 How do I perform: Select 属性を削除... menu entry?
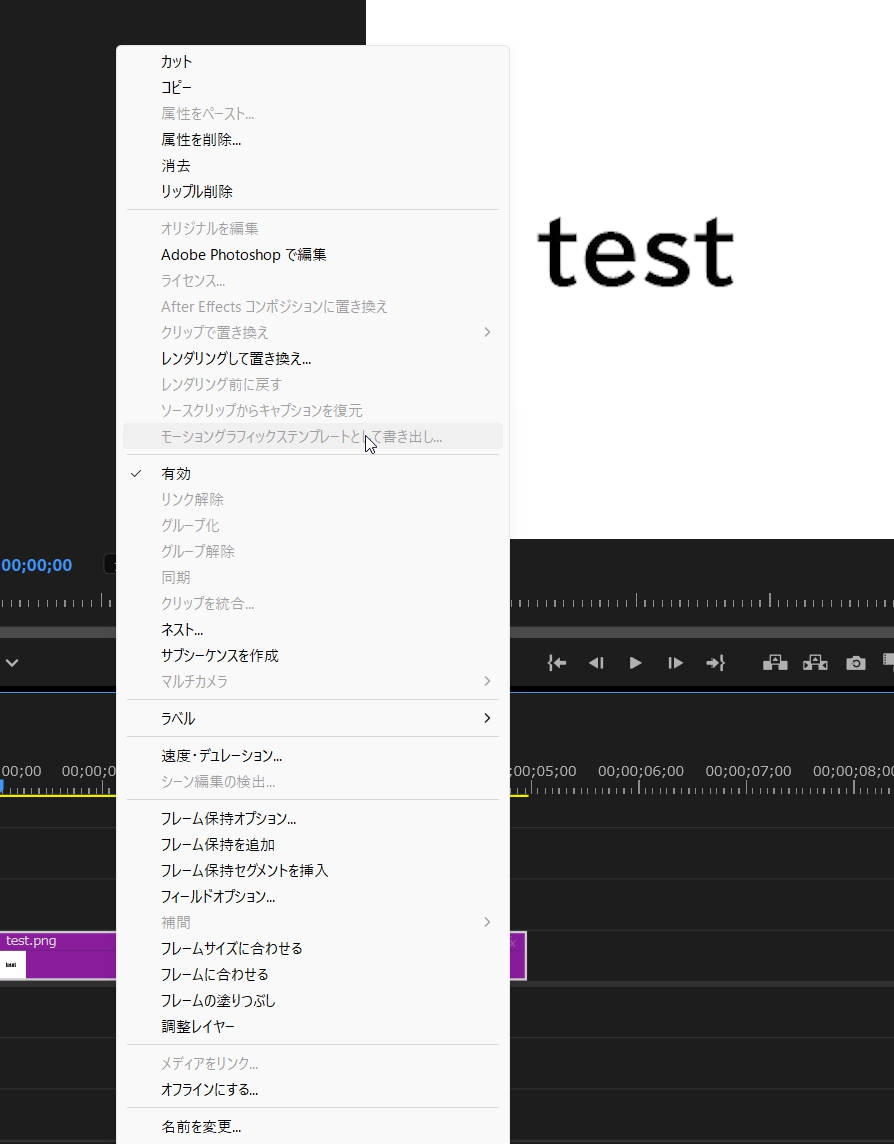[x=312, y=139]
